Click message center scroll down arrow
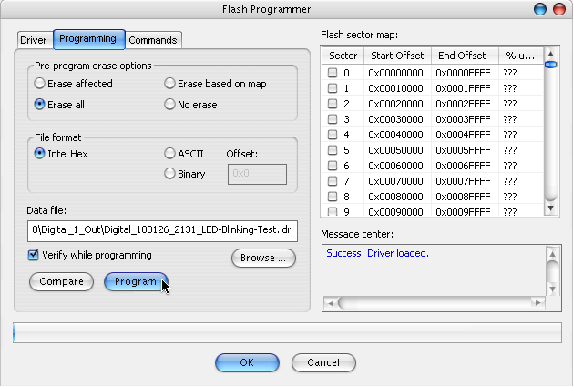 [x=552, y=289]
